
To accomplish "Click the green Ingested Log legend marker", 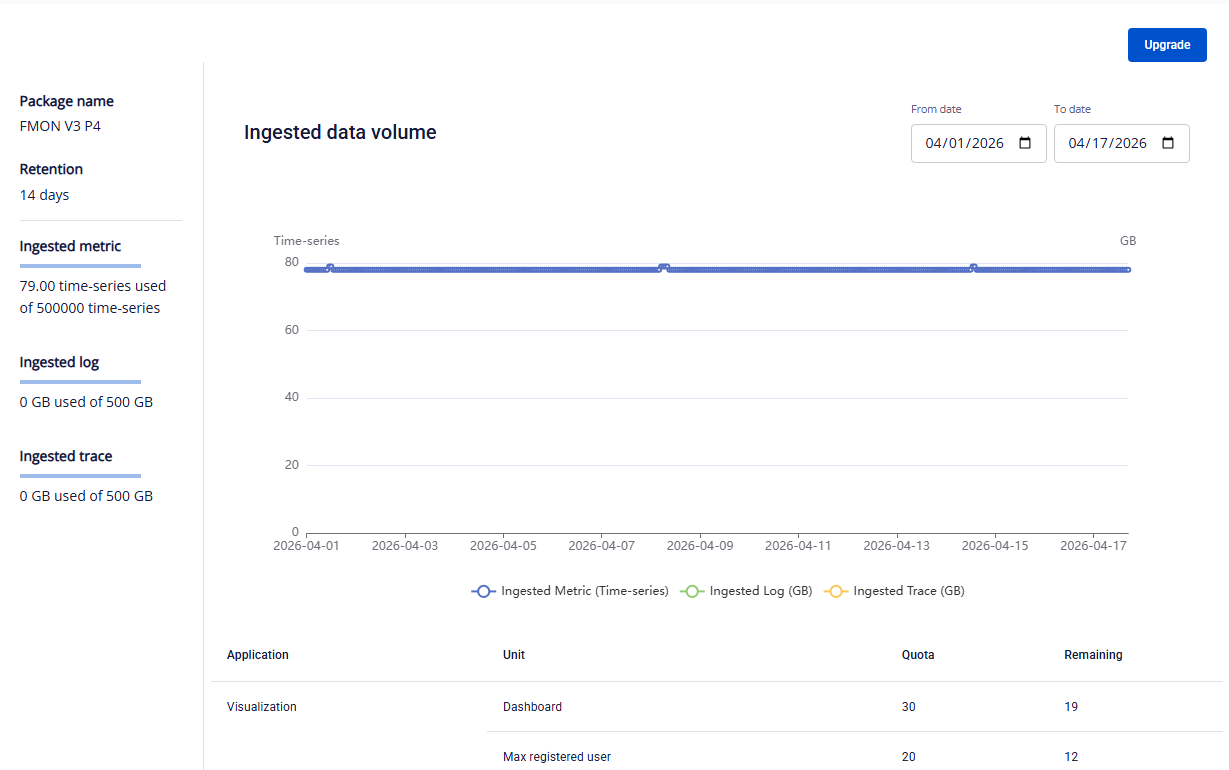I will [x=692, y=591].
